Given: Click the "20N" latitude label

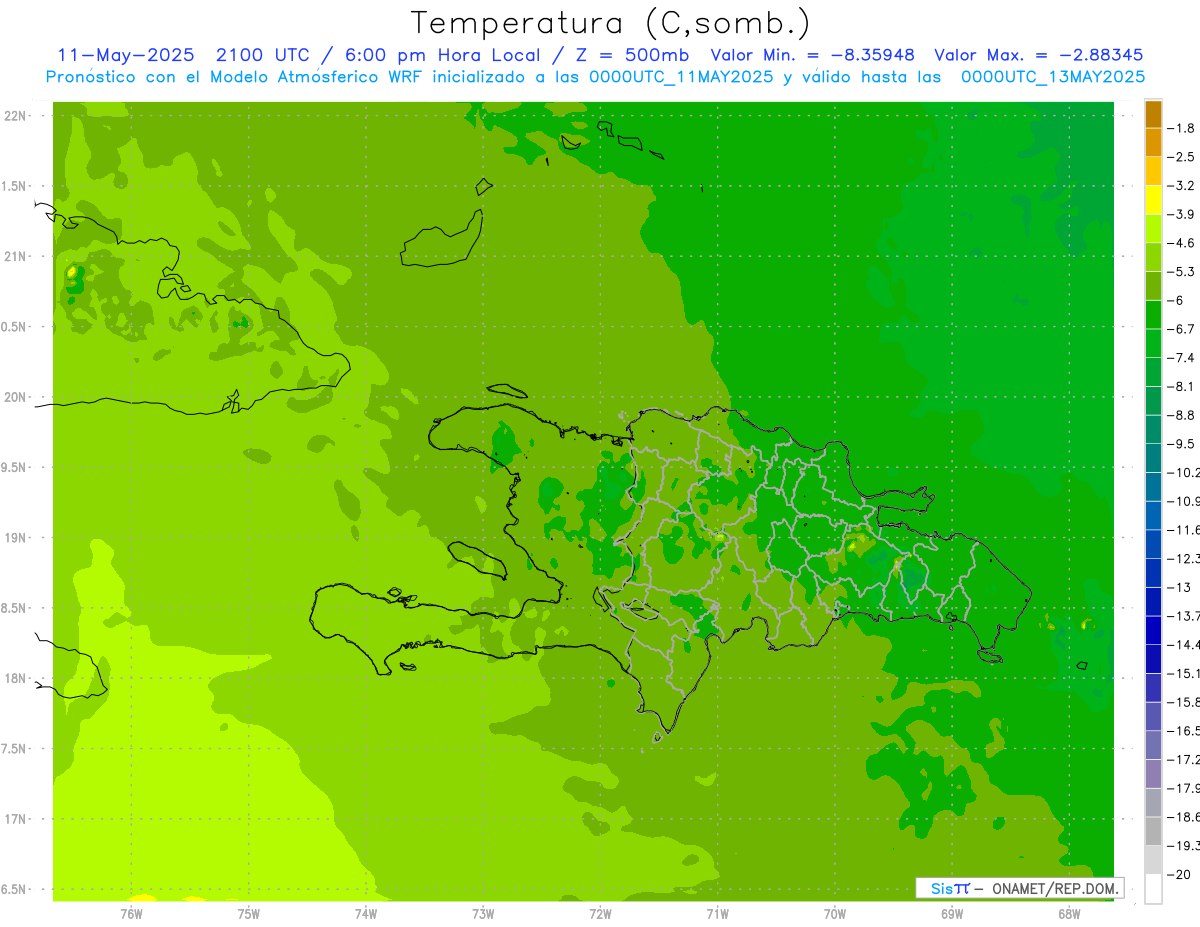Looking at the screenshot, I should [16, 397].
